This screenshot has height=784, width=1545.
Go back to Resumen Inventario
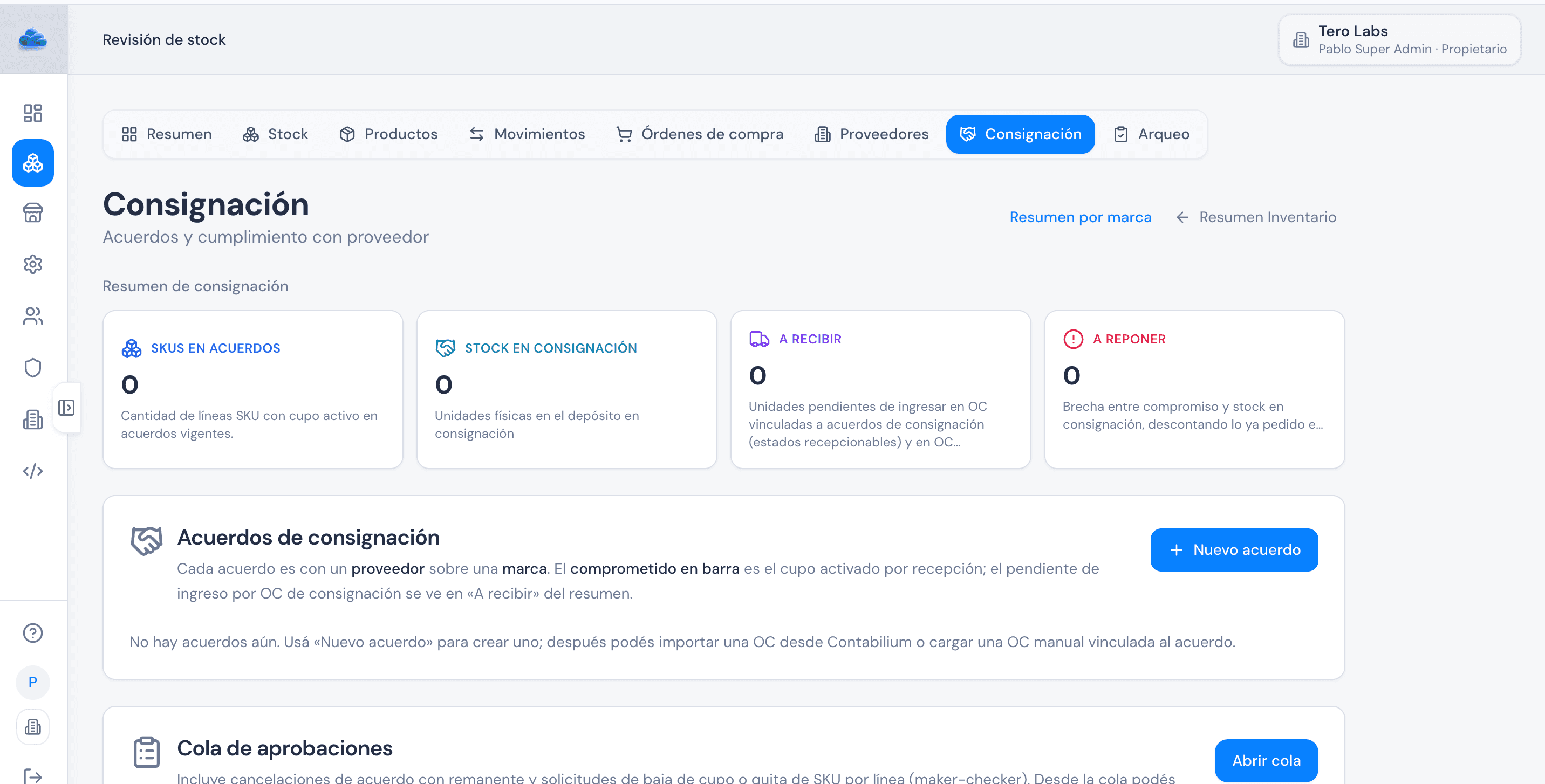1256,217
